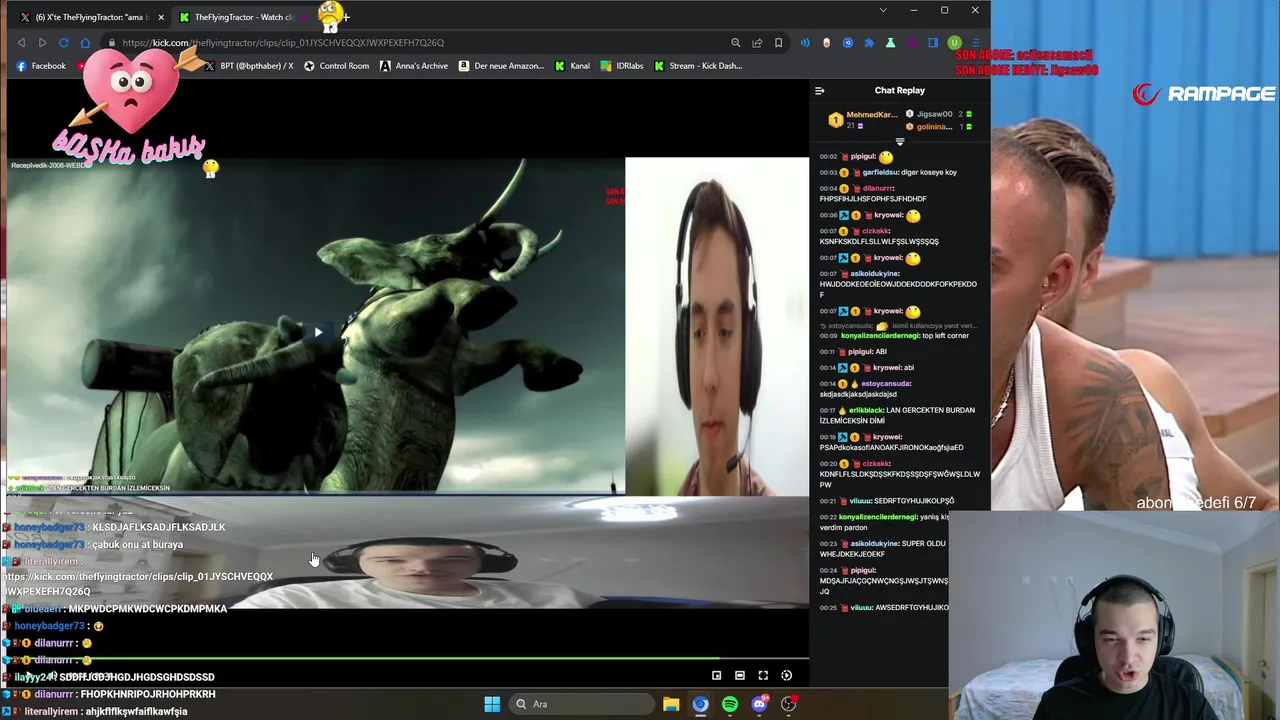Open the Control Room bookmark
The width and height of the screenshot is (1280, 720).
click(x=336, y=66)
